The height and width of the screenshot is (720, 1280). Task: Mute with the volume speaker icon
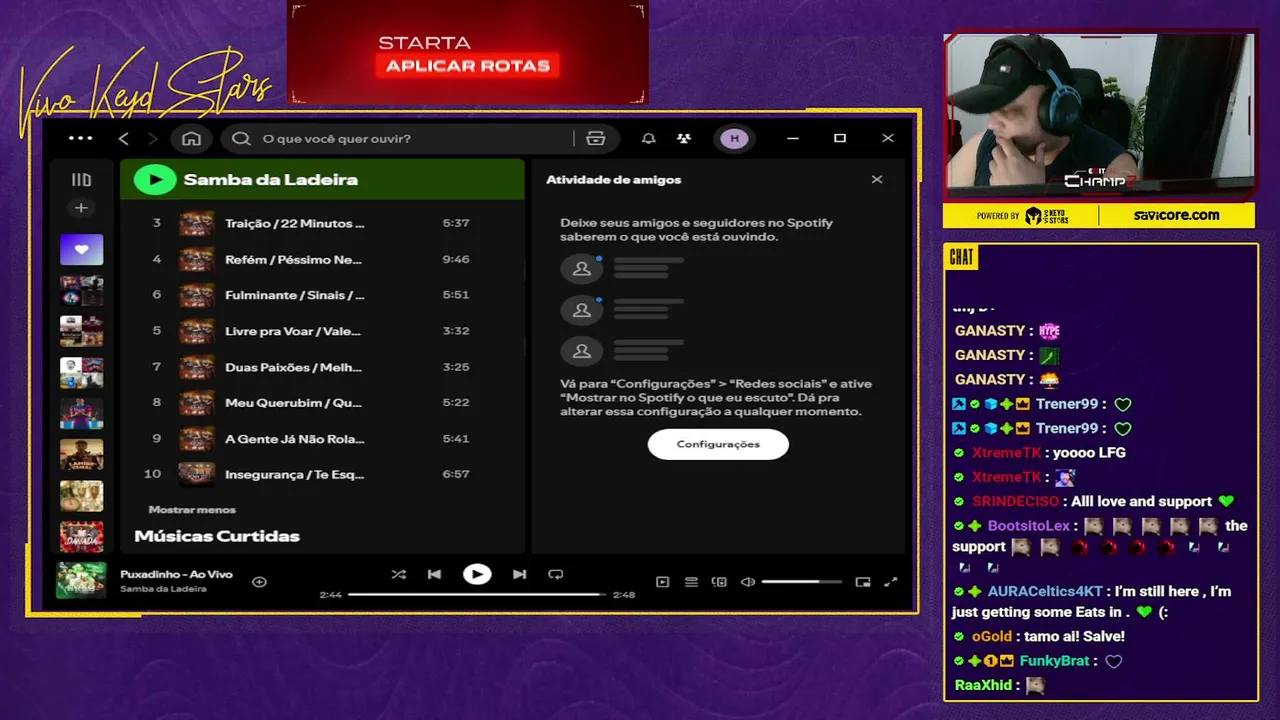[748, 582]
